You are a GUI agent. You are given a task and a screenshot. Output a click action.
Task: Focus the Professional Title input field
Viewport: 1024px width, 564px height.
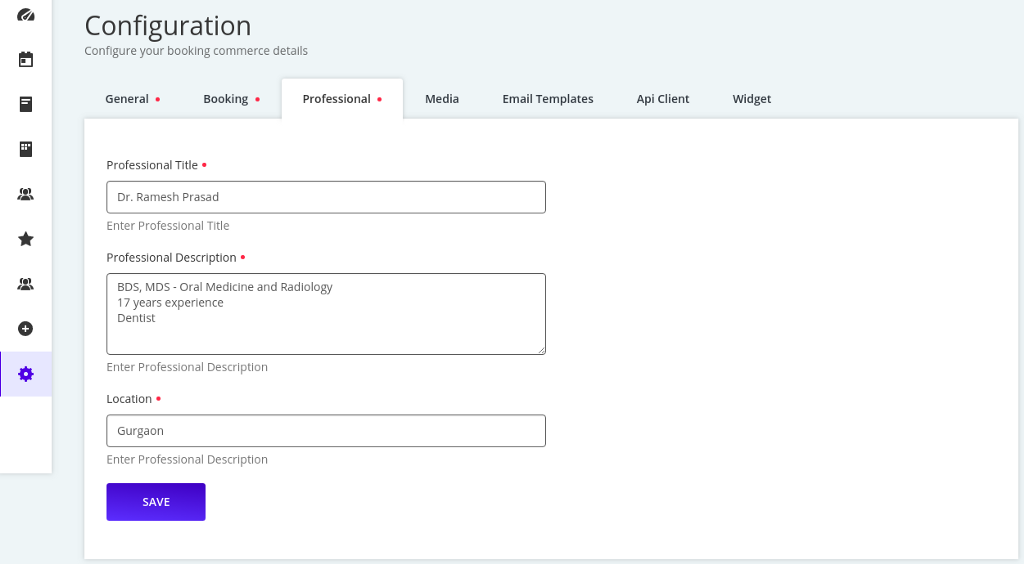pyautogui.click(x=326, y=197)
